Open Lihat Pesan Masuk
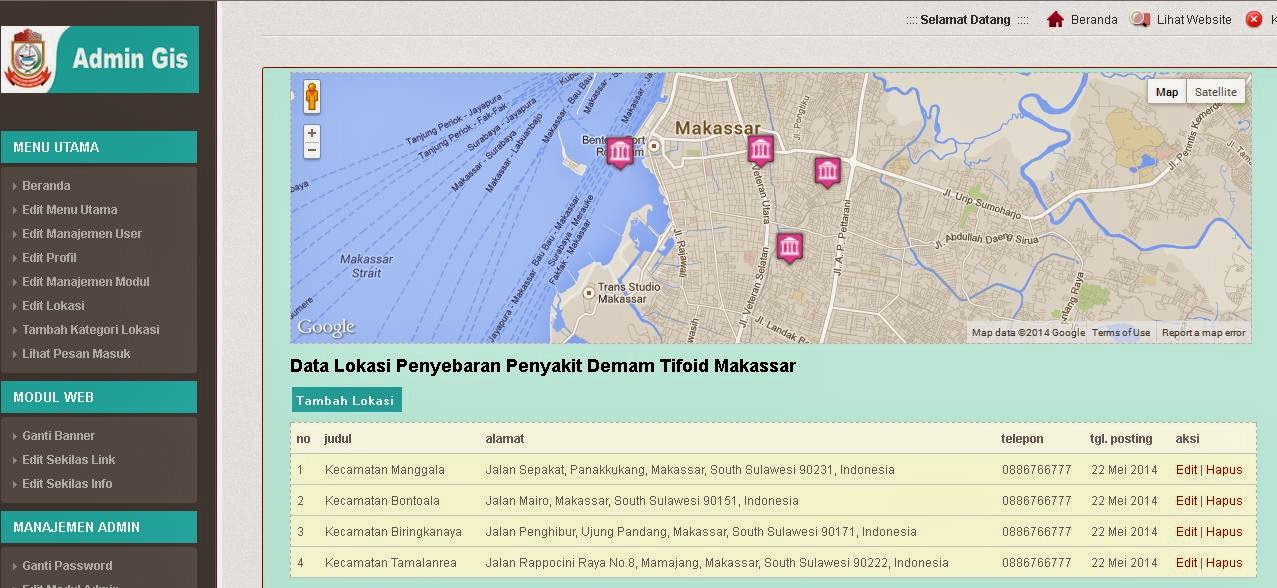The width and height of the screenshot is (1277, 588). pos(76,354)
